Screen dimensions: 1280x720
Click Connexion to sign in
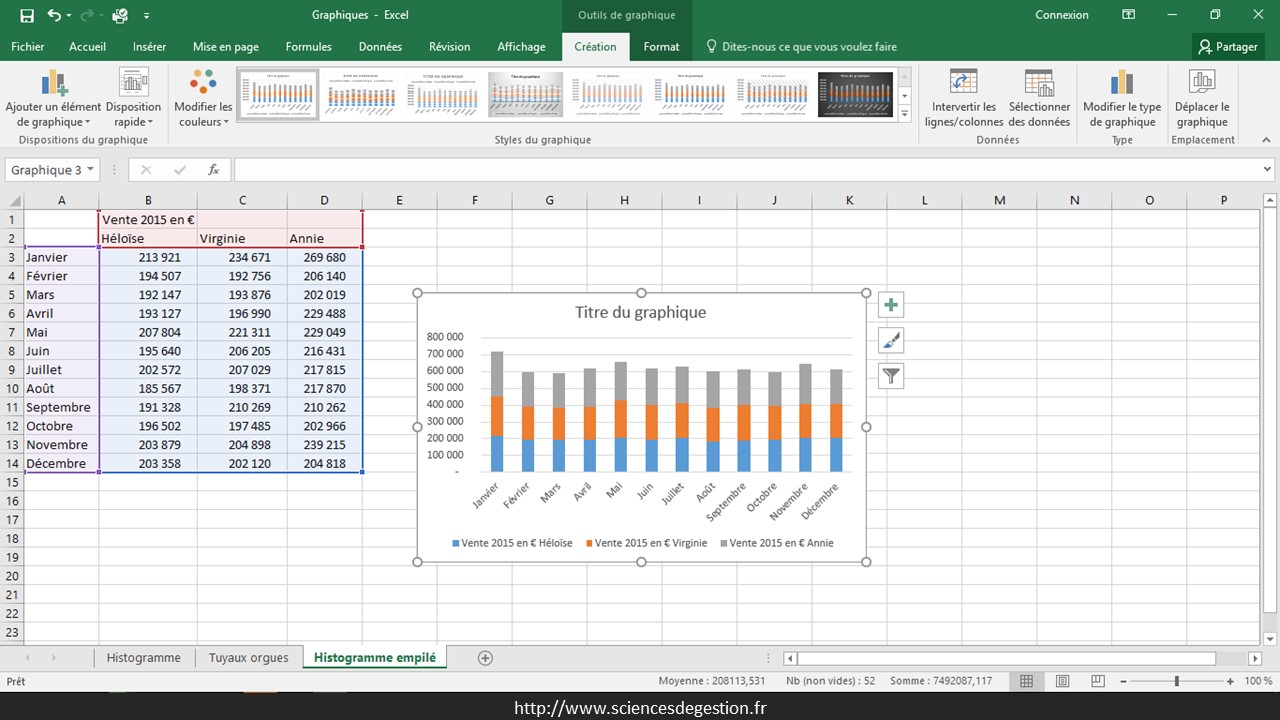coord(1062,15)
